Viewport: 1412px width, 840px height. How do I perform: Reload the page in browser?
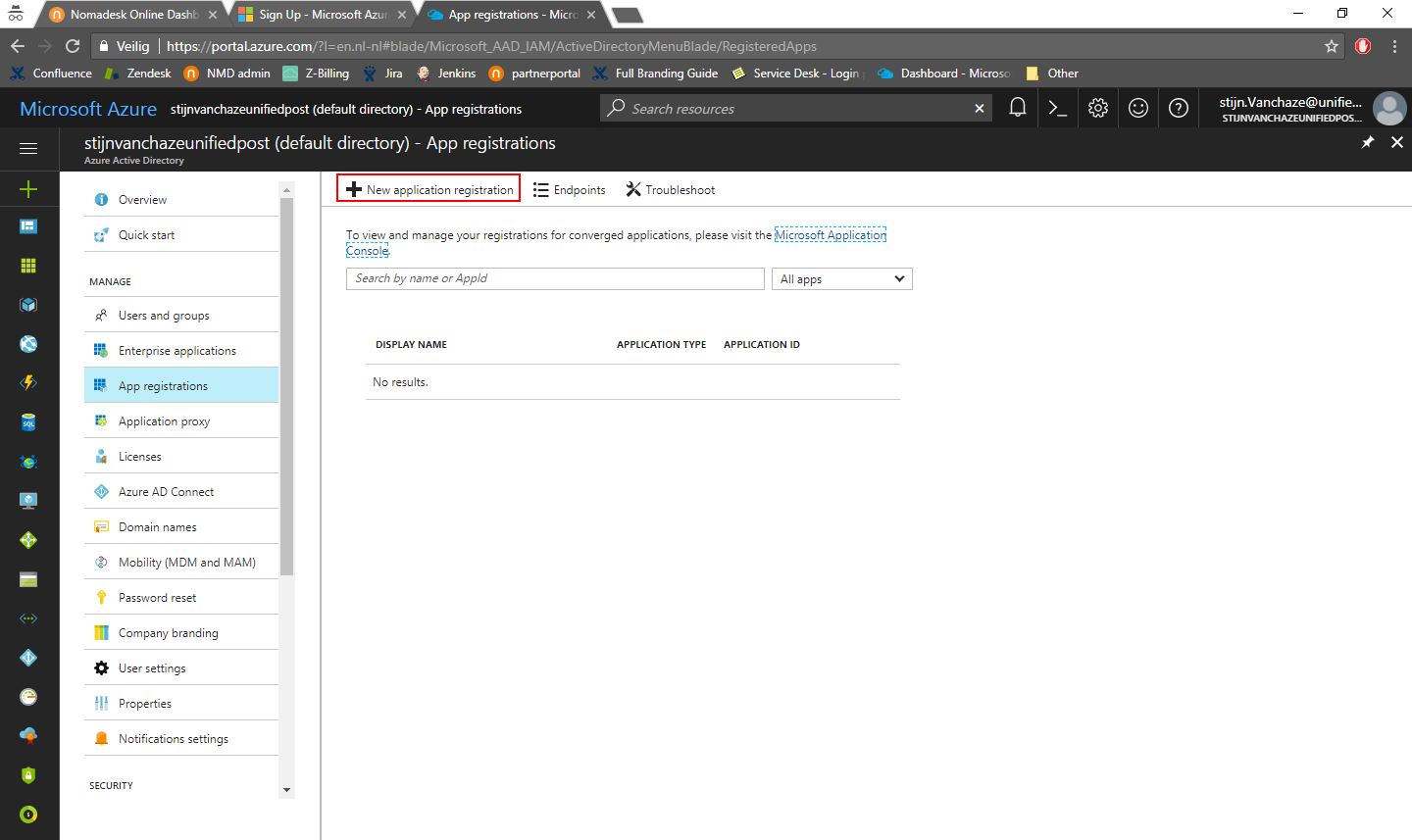[73, 46]
